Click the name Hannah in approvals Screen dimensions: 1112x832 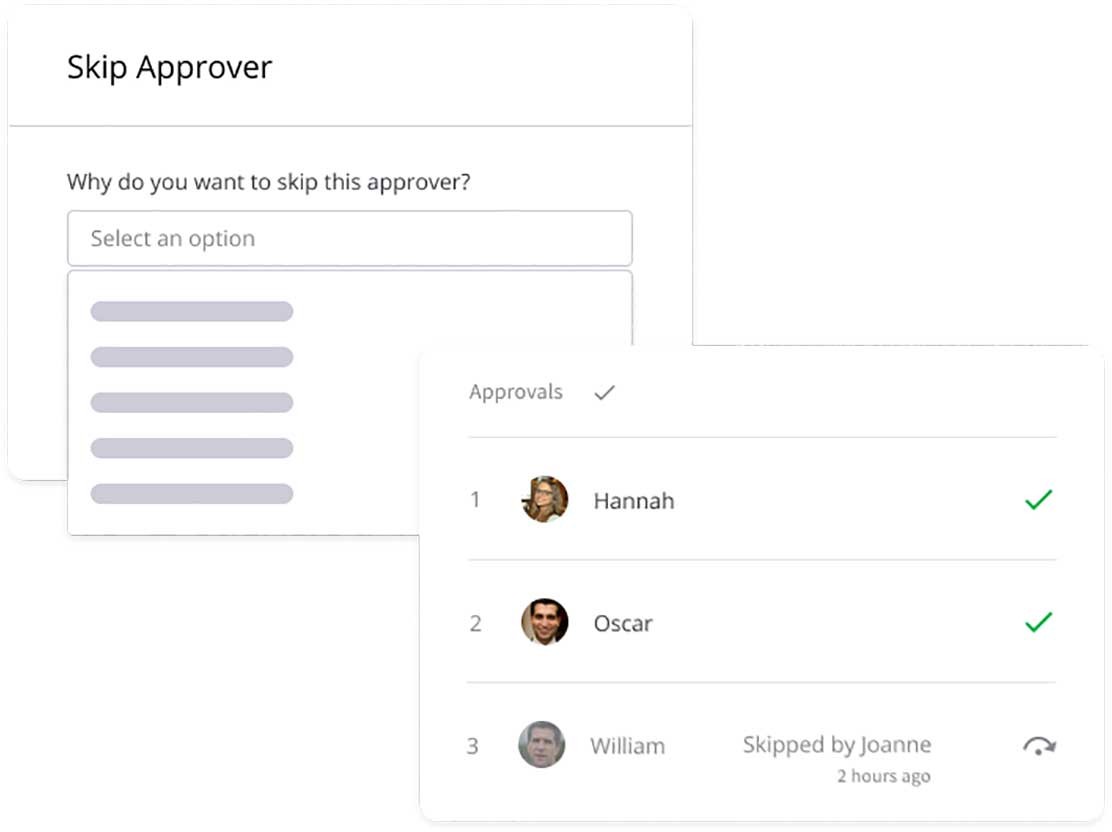pyautogui.click(x=633, y=500)
